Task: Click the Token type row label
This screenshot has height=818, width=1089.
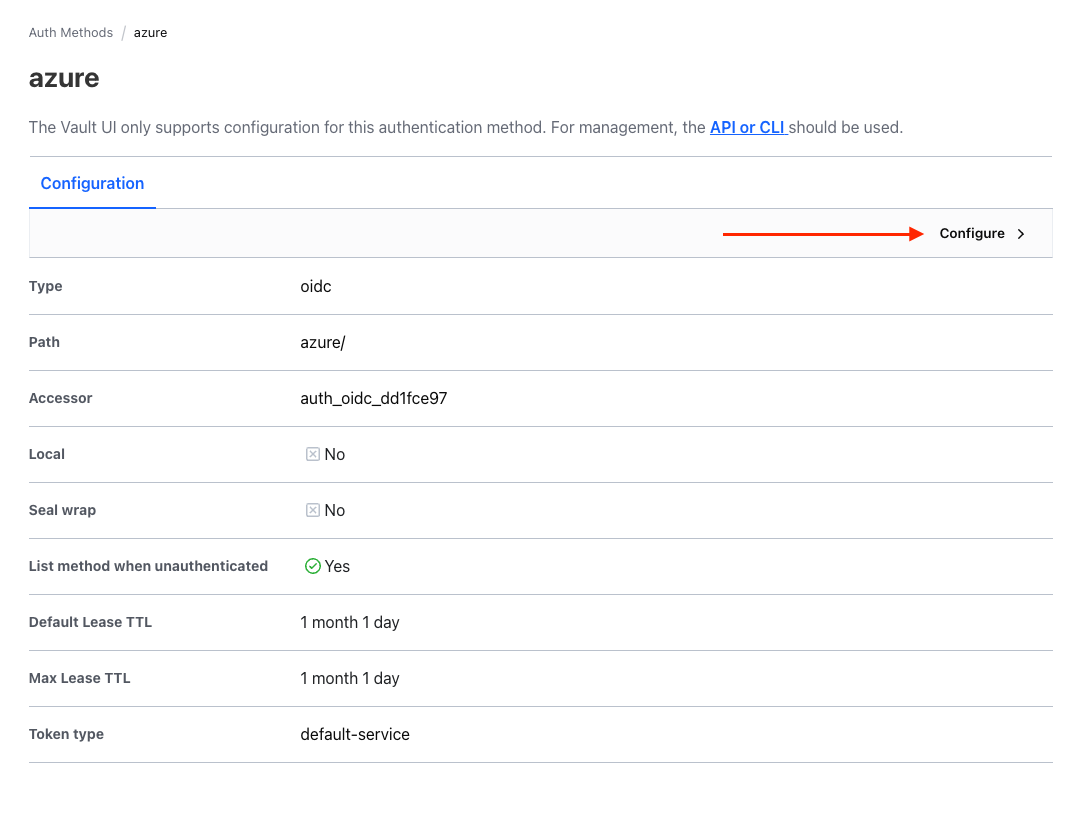Action: click(66, 734)
